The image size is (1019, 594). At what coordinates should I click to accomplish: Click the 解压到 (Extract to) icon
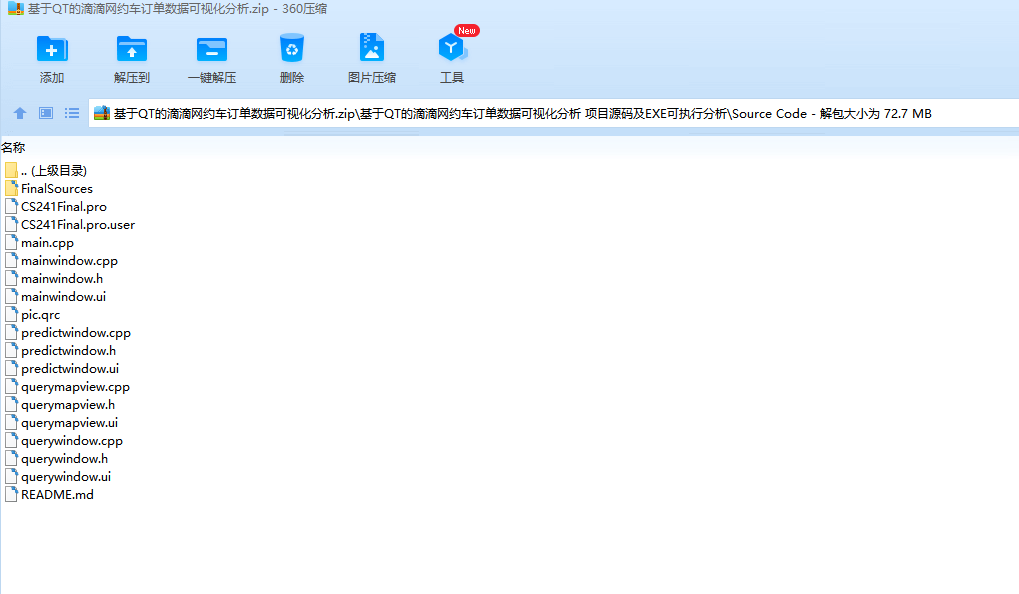[x=132, y=49]
